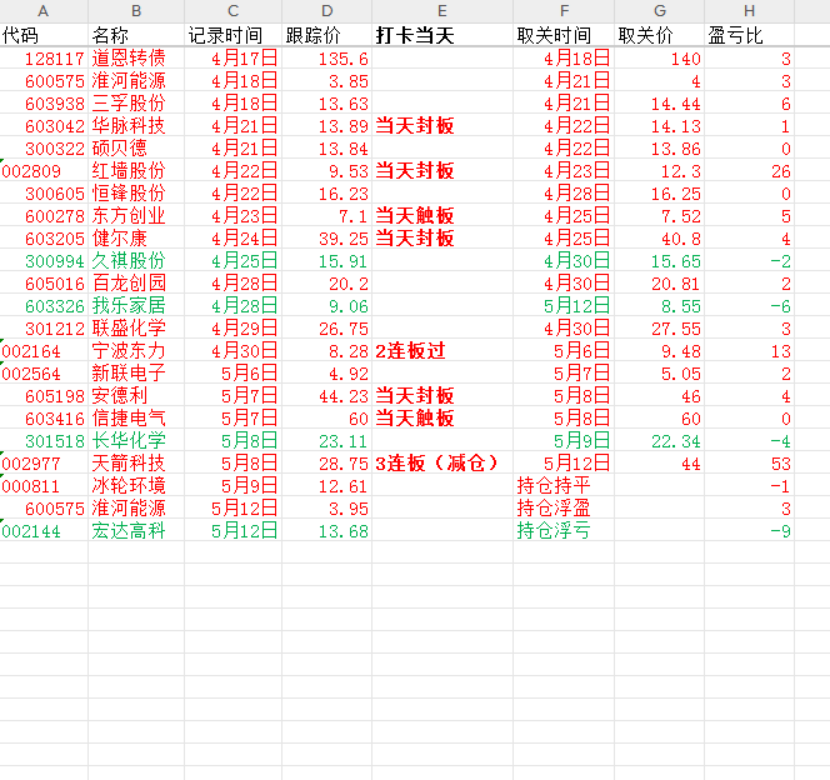Viewport: 830px width, 780px height.
Task: Click the 持仓浮亏 status cell
Action: tap(564, 531)
